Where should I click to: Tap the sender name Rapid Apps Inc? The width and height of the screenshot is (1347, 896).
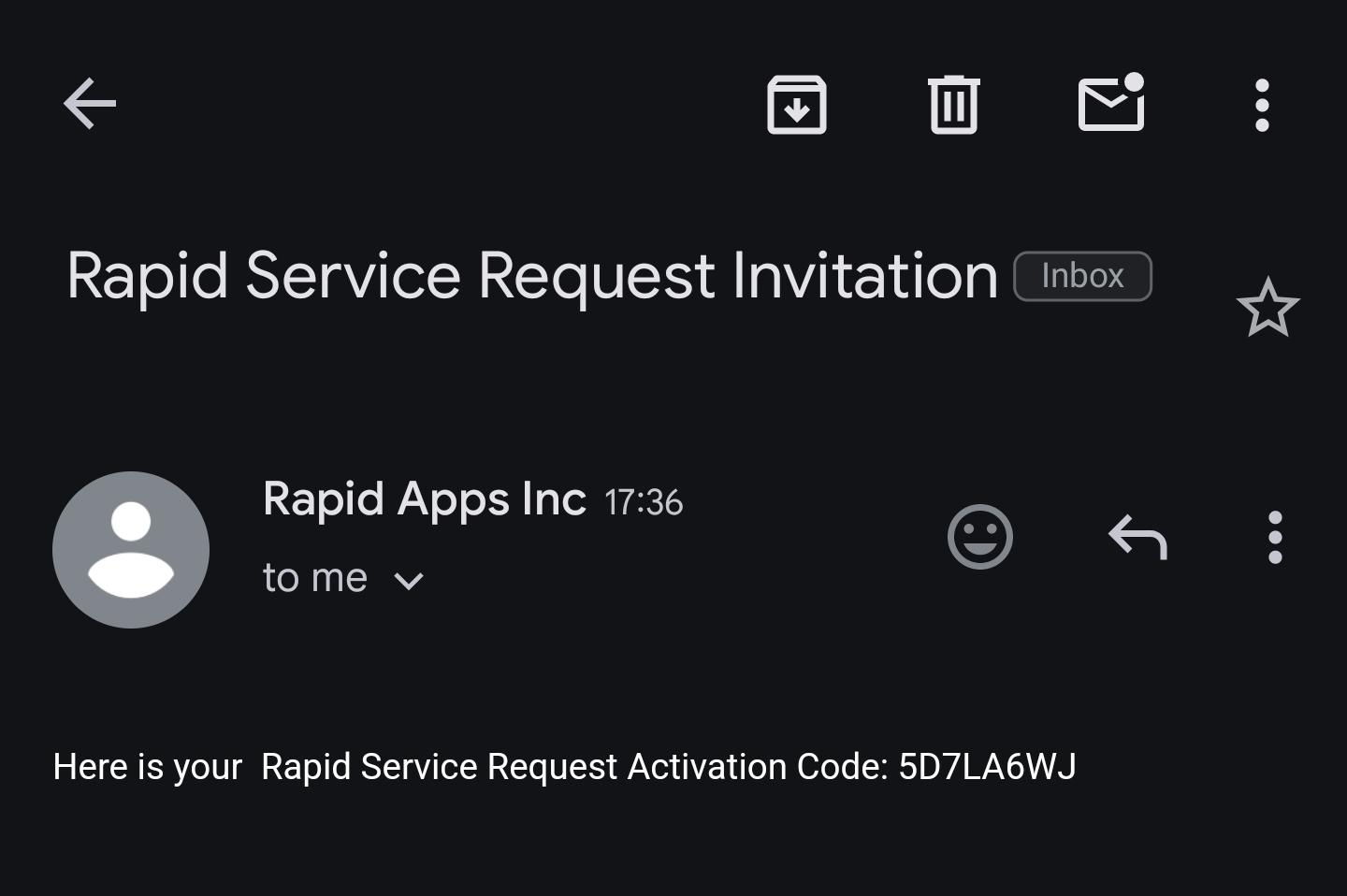coord(424,499)
